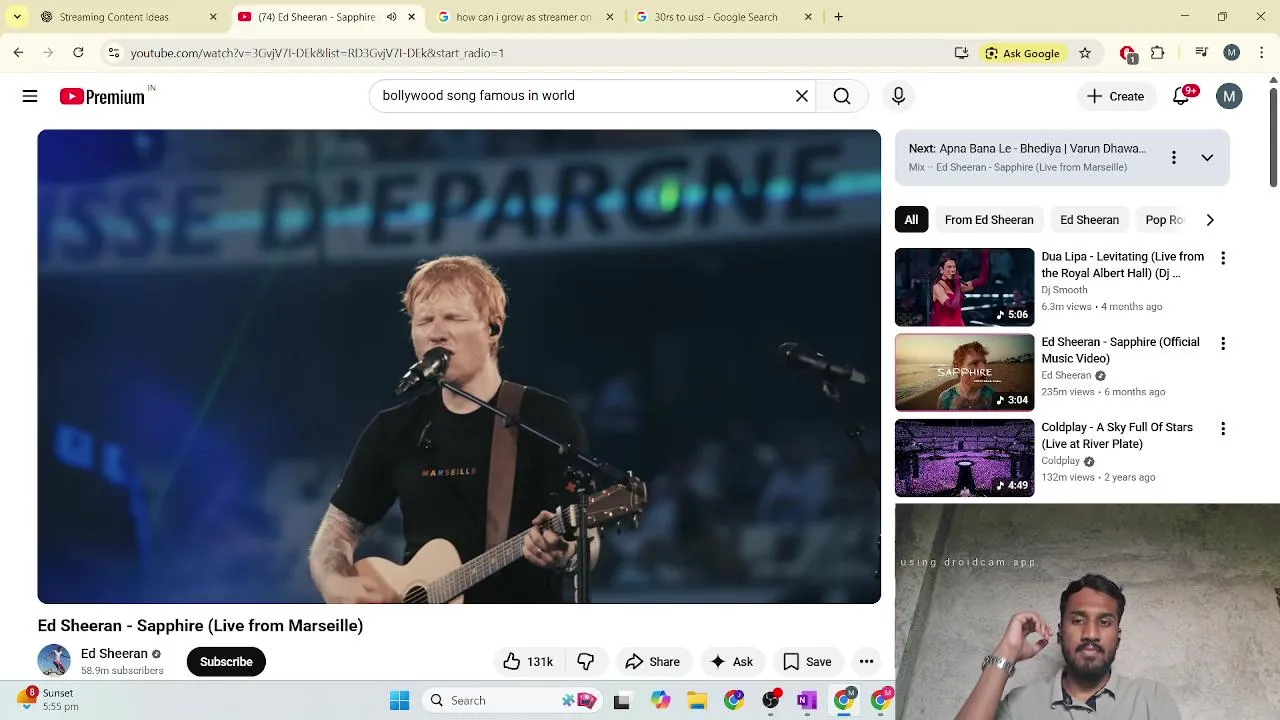Open the Sunset weather widget

[x=48, y=699]
